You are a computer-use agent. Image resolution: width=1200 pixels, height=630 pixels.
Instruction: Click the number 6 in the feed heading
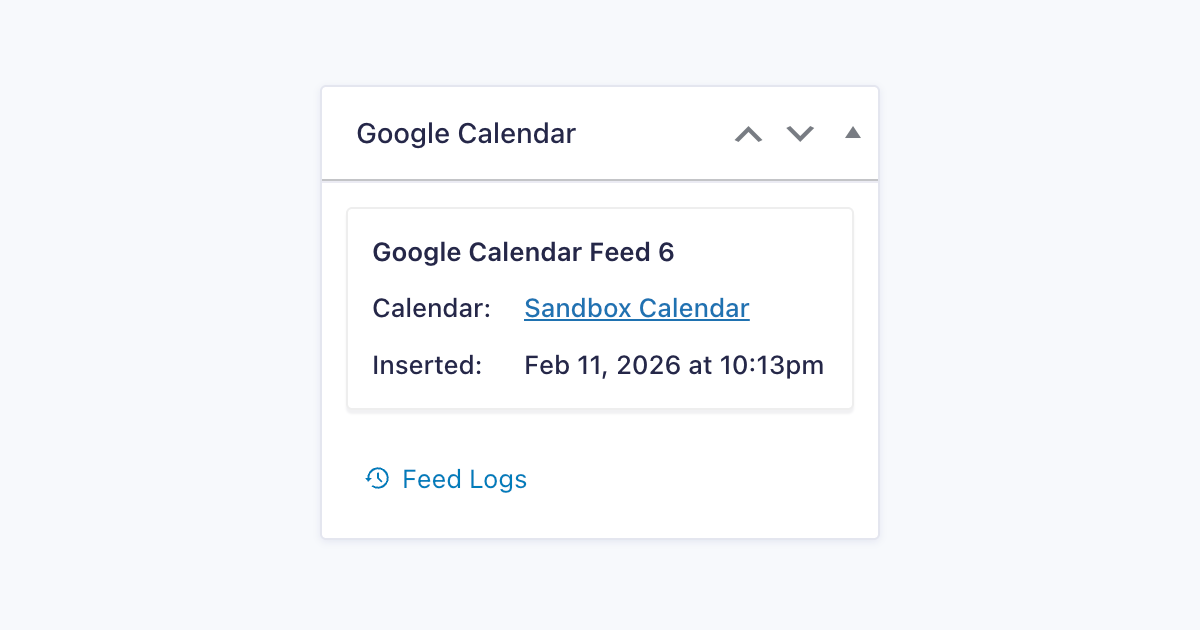click(666, 253)
